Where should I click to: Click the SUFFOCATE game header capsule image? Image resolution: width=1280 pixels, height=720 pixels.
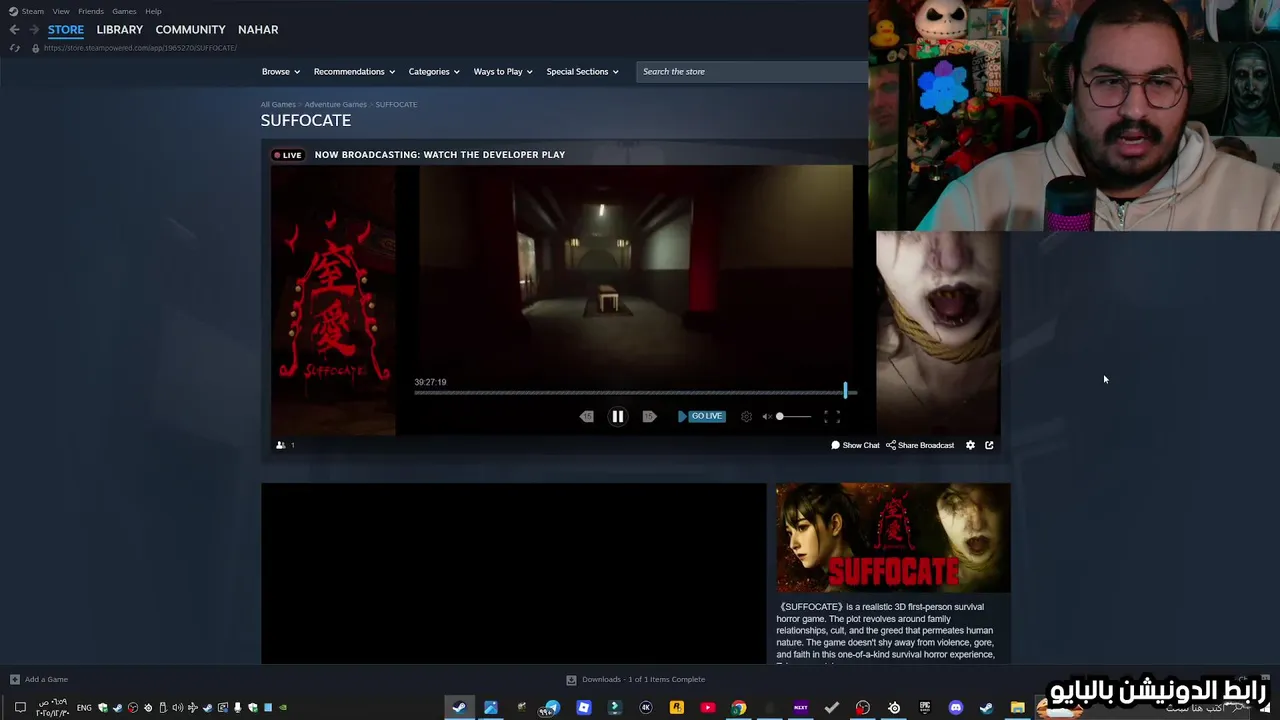[x=893, y=538]
